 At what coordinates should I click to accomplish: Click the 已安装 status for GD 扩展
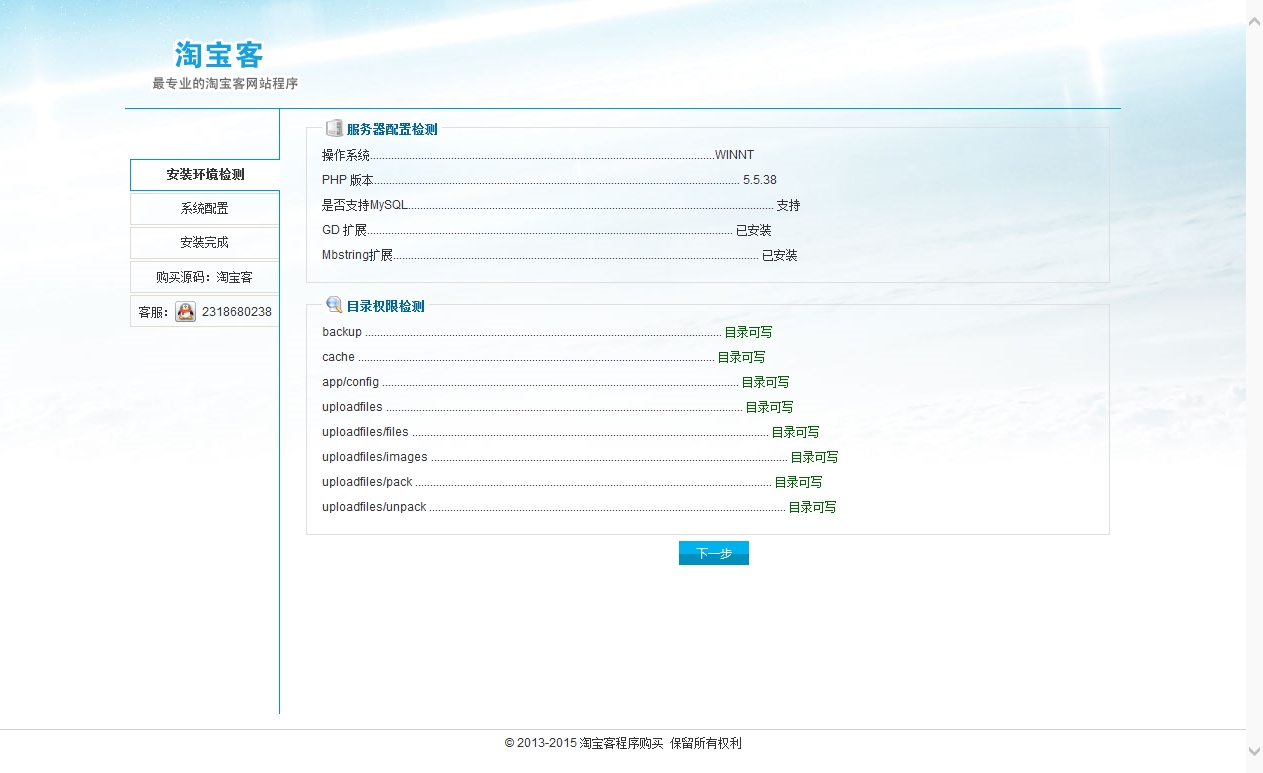(x=754, y=230)
